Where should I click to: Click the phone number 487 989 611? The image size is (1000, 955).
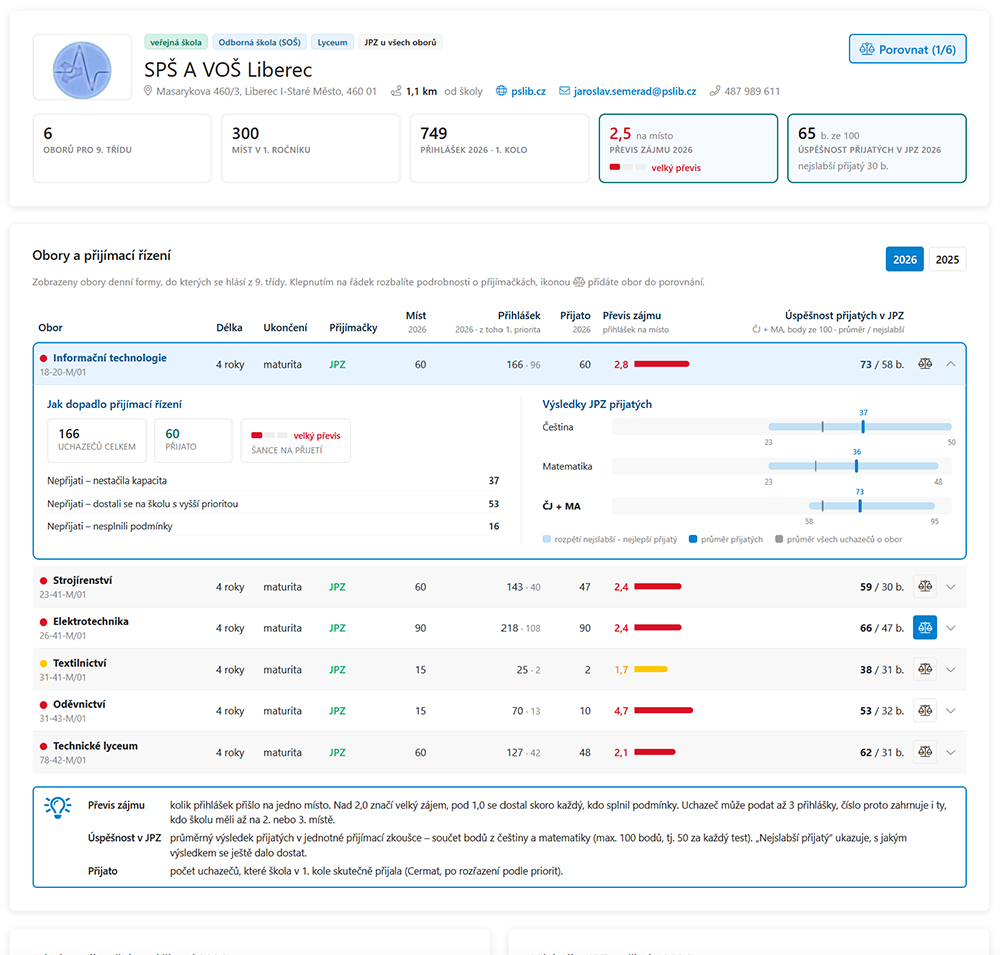752,91
